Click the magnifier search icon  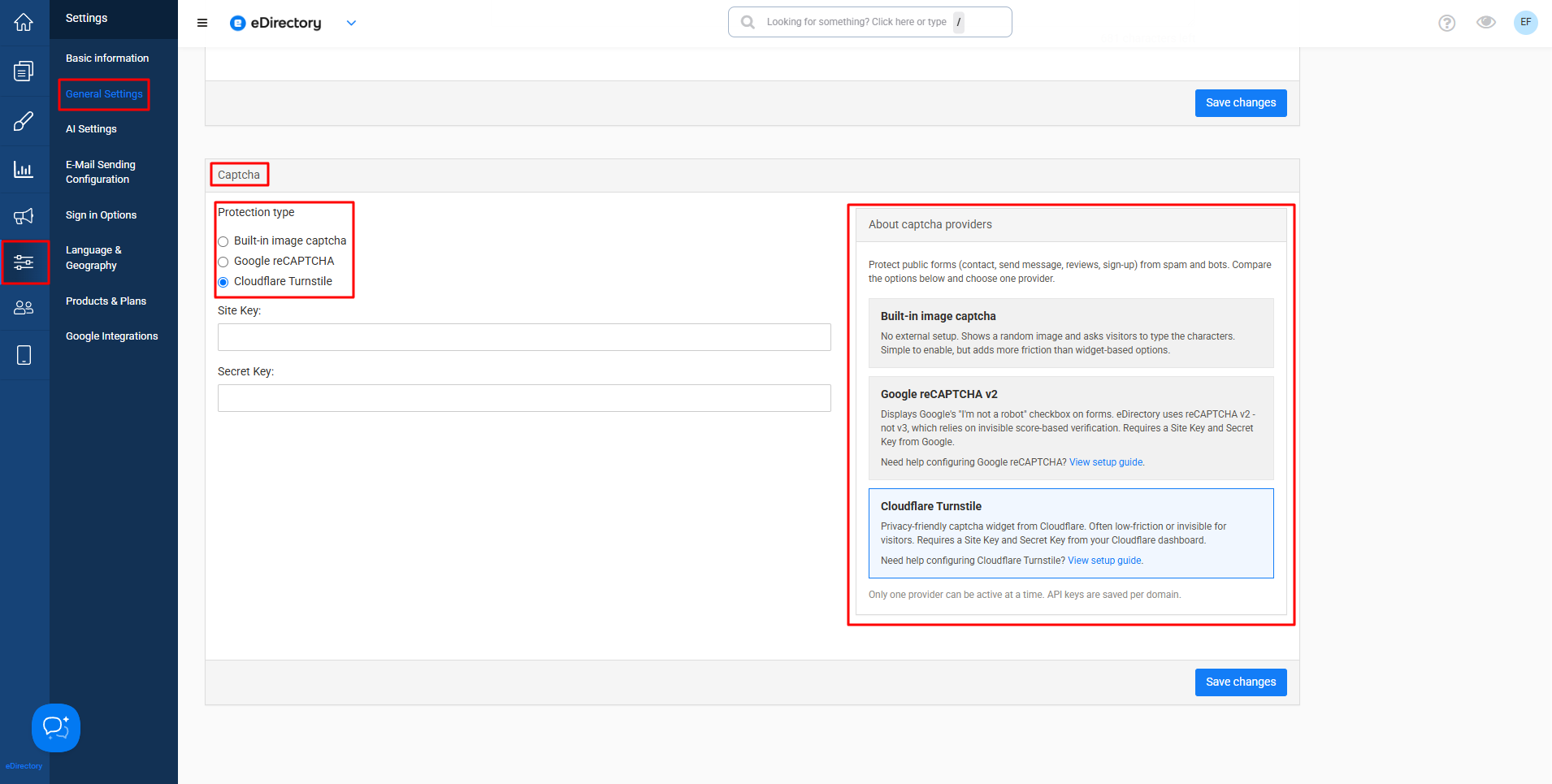tap(748, 22)
